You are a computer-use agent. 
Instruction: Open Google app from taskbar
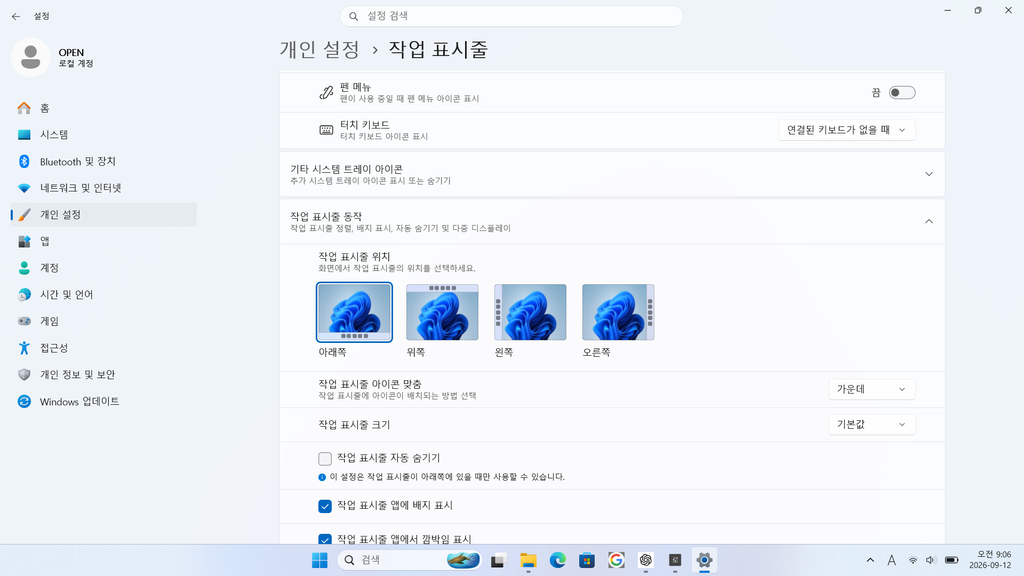click(x=616, y=560)
